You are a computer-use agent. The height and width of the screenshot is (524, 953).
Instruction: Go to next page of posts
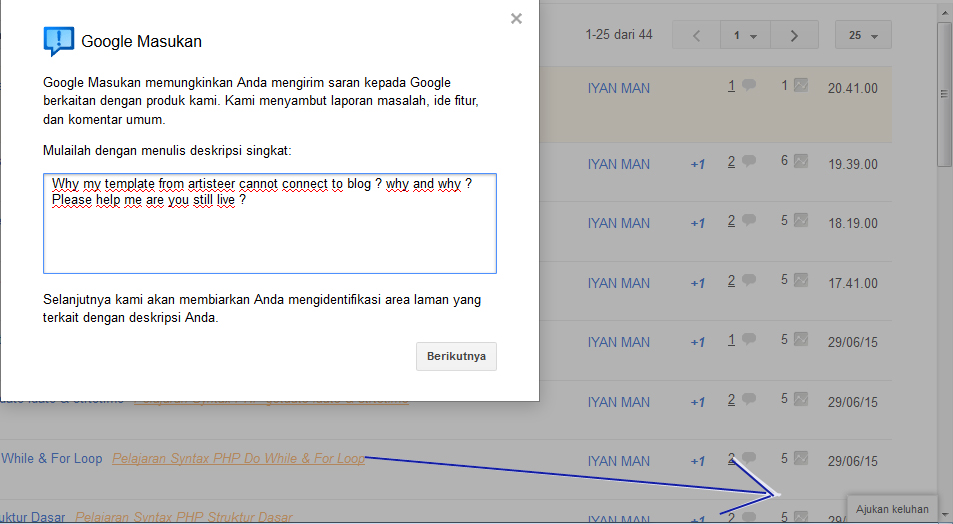tap(794, 35)
